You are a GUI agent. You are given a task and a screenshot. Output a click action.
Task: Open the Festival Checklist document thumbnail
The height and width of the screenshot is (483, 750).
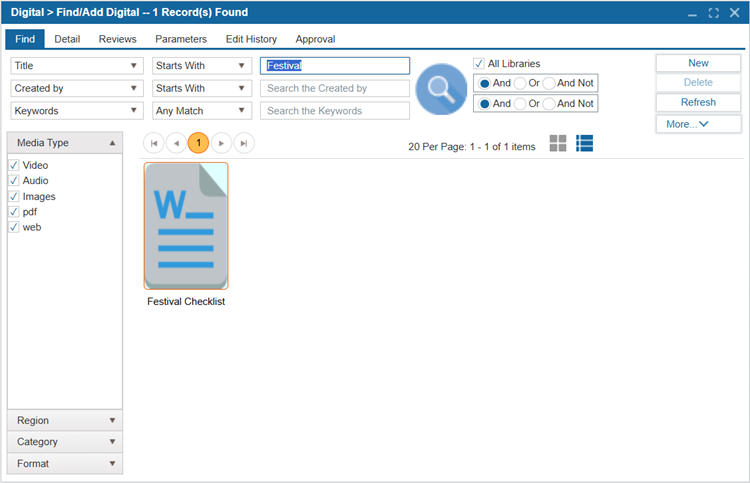coord(186,226)
